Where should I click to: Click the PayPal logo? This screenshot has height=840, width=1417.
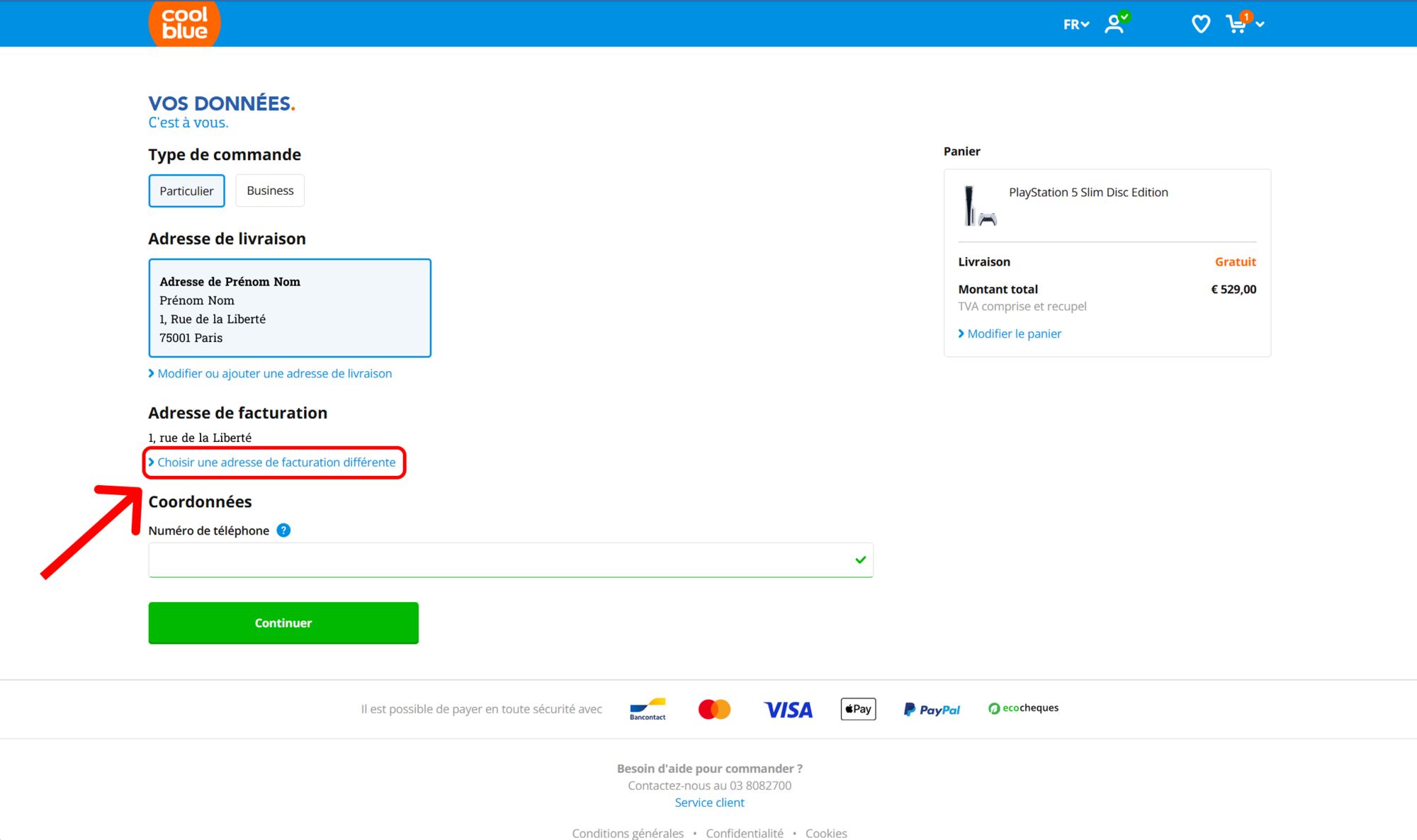point(932,710)
